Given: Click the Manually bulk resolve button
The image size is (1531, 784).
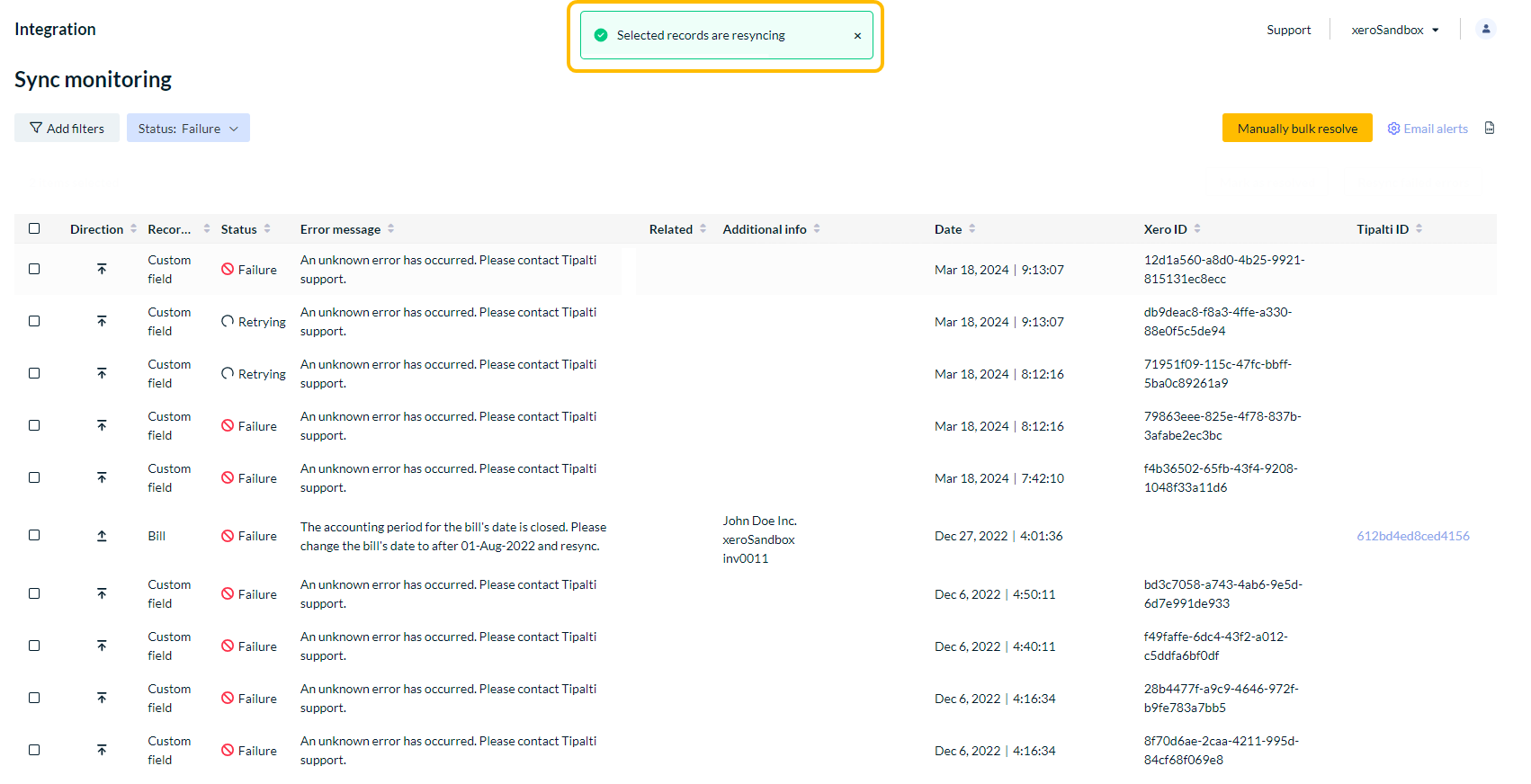Looking at the screenshot, I should click(x=1296, y=129).
